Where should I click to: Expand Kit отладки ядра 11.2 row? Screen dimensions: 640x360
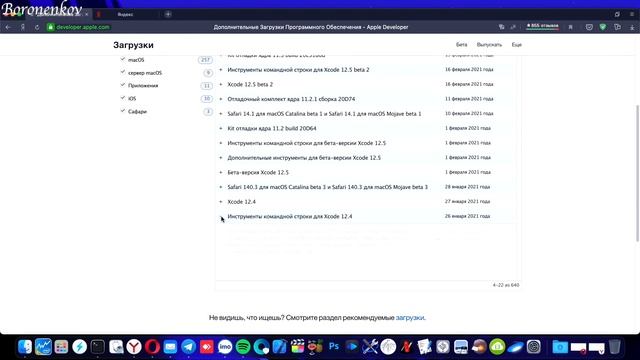pyautogui.click(x=221, y=128)
